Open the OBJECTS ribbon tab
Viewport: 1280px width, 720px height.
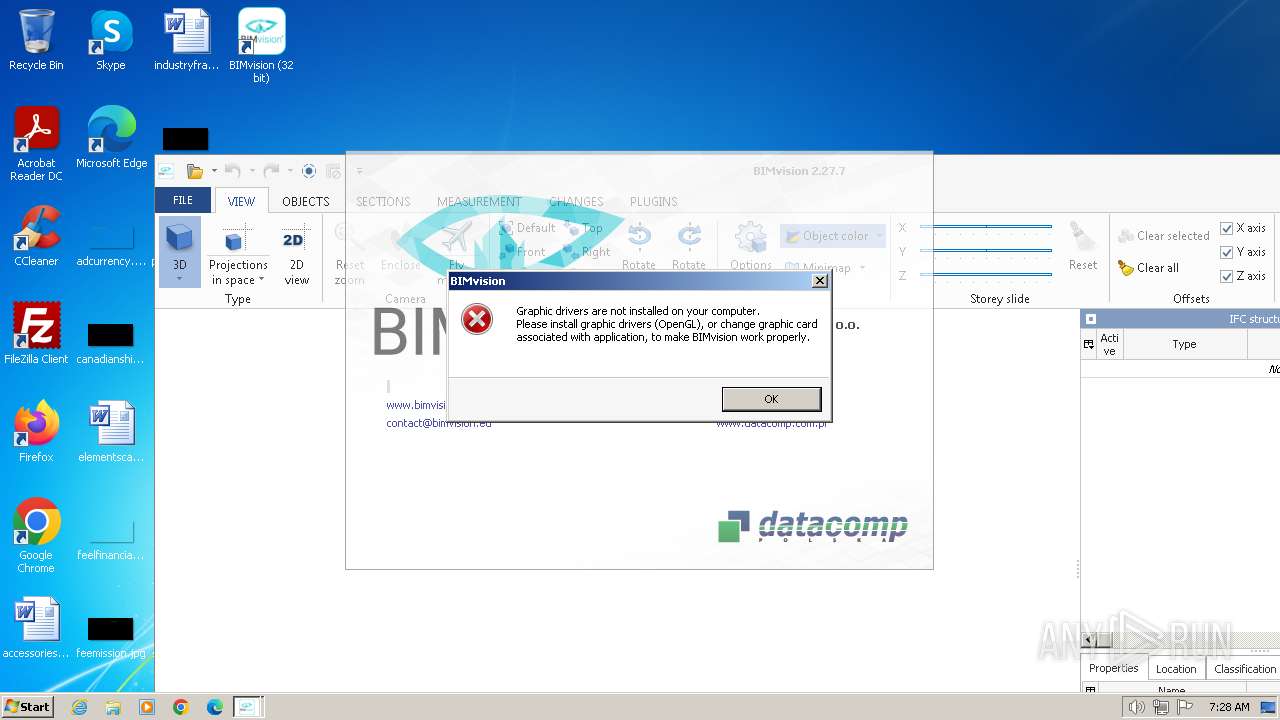(x=305, y=201)
